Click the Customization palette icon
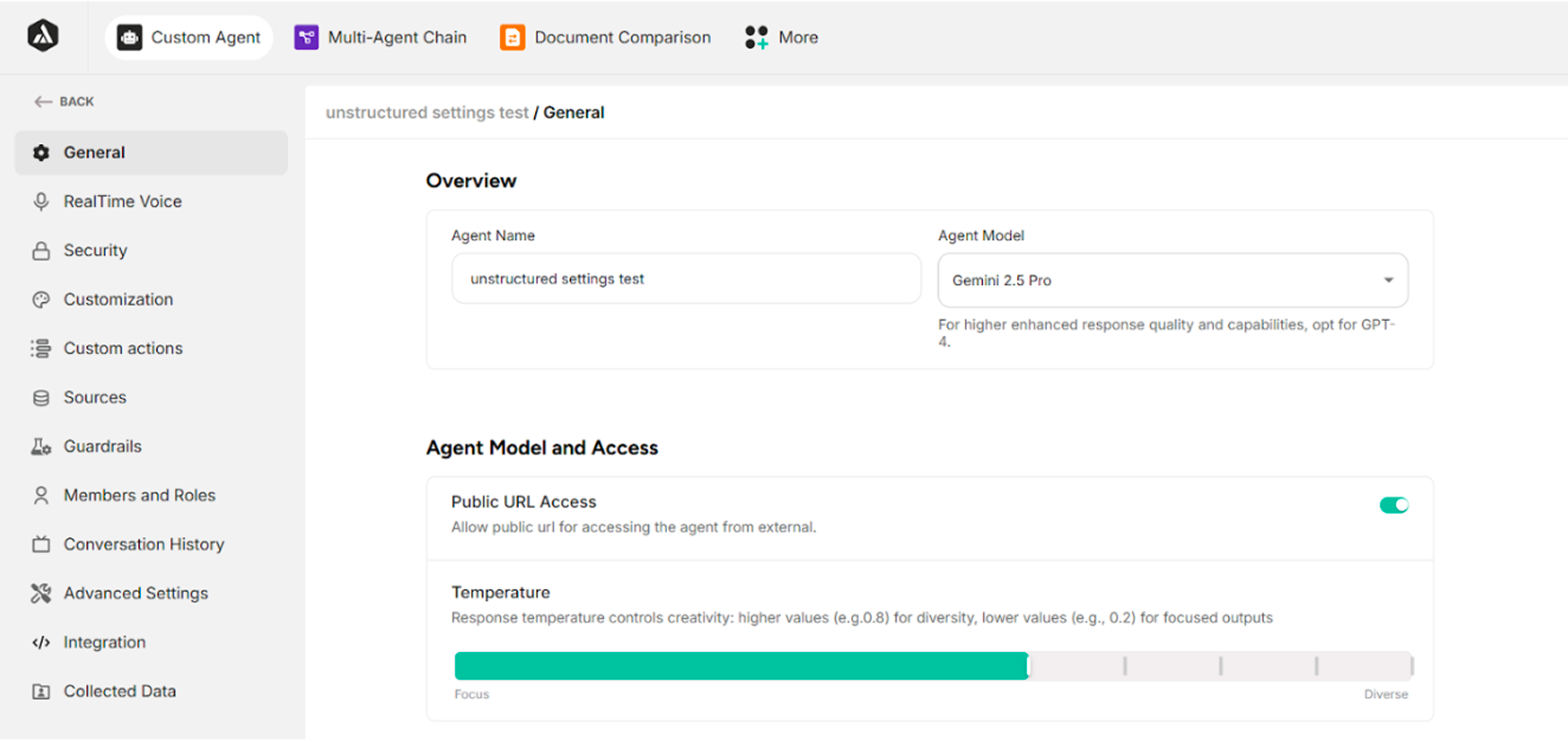 pyautogui.click(x=41, y=299)
